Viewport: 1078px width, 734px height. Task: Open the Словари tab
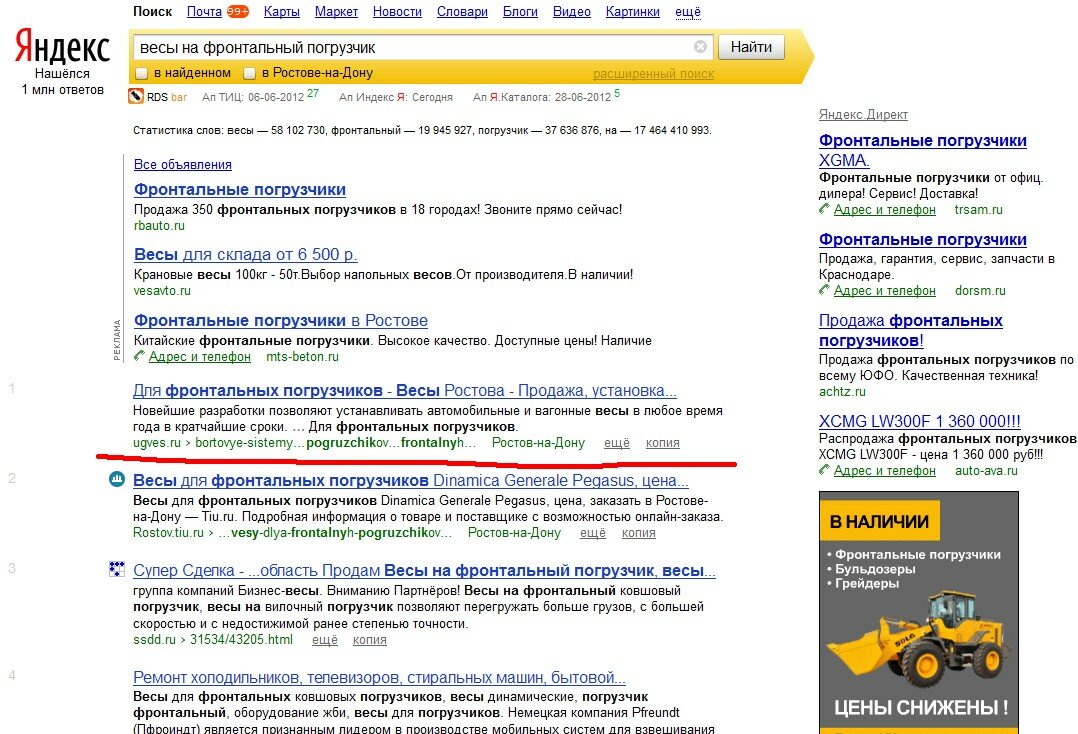tap(462, 12)
